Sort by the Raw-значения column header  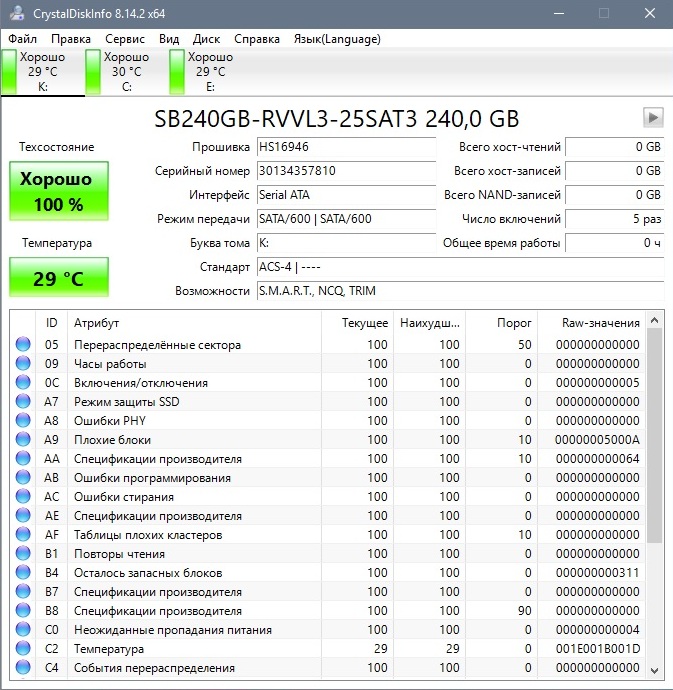point(600,323)
